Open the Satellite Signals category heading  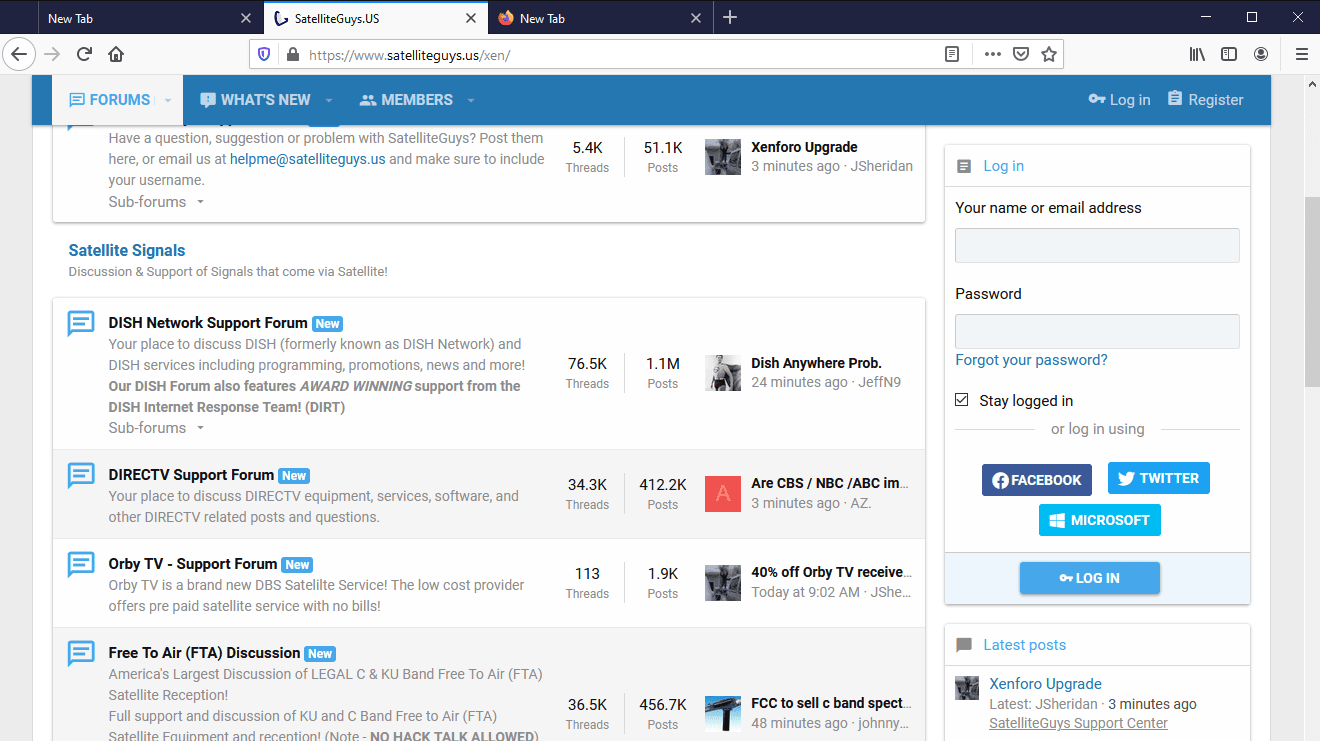tap(127, 251)
